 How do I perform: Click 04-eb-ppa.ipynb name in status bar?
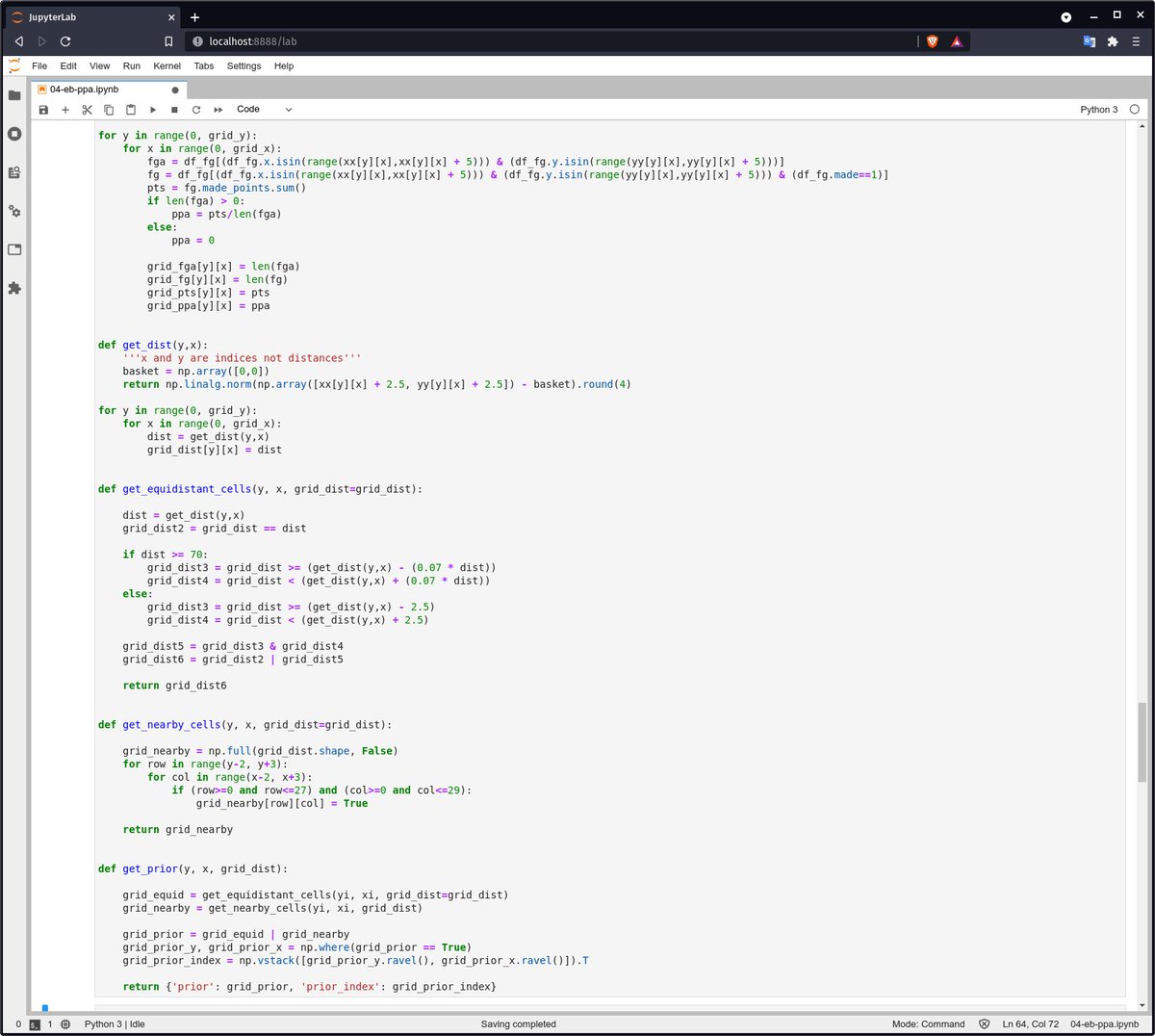click(1105, 1024)
